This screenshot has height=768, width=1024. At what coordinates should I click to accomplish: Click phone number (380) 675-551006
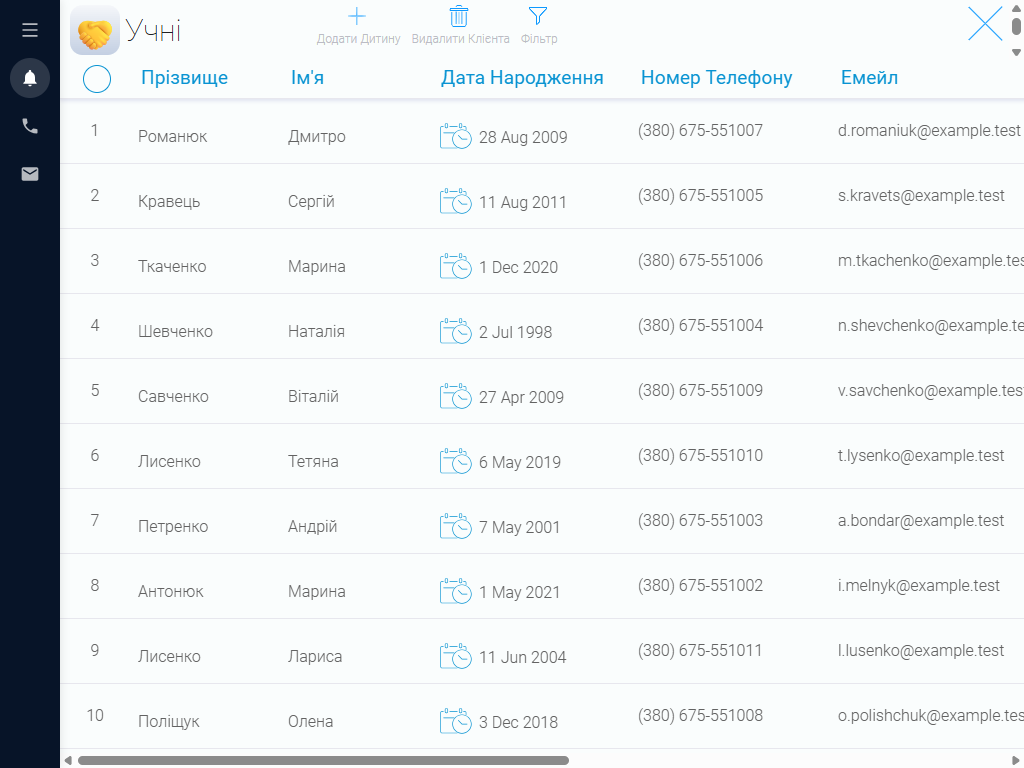pos(700,261)
